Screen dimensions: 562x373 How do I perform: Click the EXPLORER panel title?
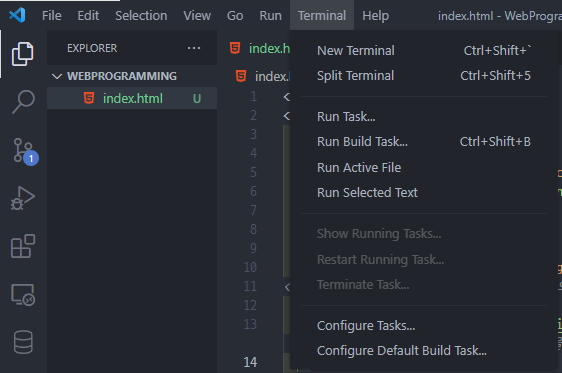pos(92,48)
